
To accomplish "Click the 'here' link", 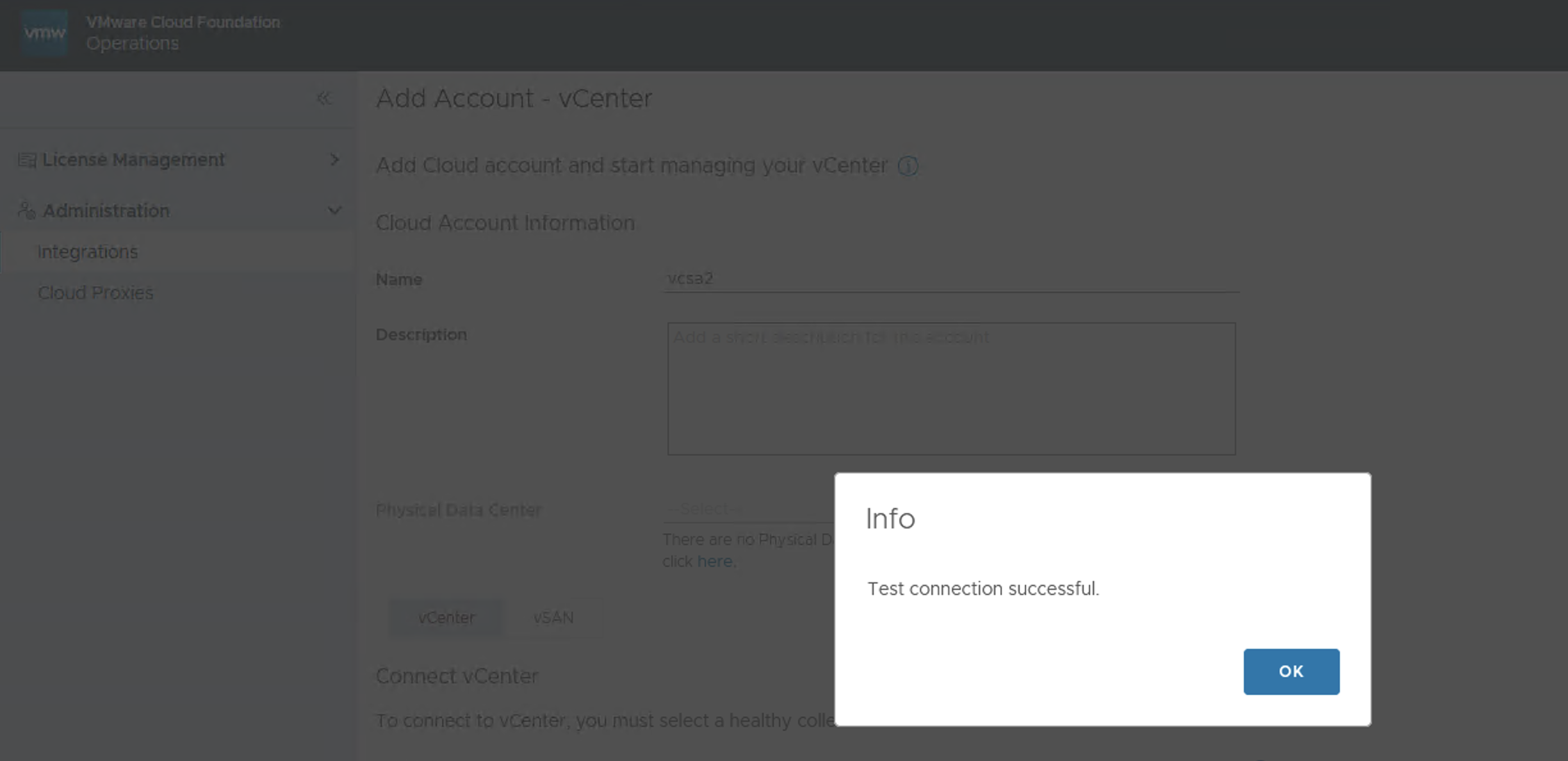I will click(714, 561).
